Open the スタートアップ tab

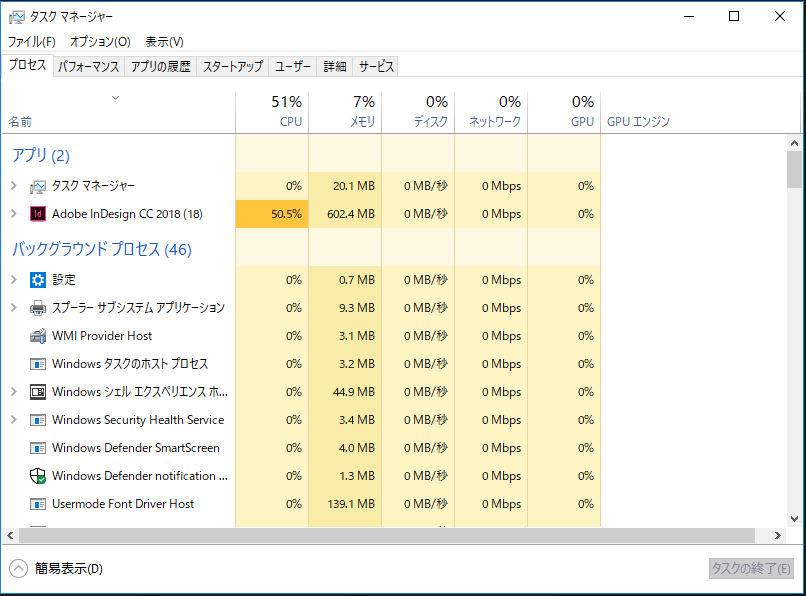click(232, 67)
